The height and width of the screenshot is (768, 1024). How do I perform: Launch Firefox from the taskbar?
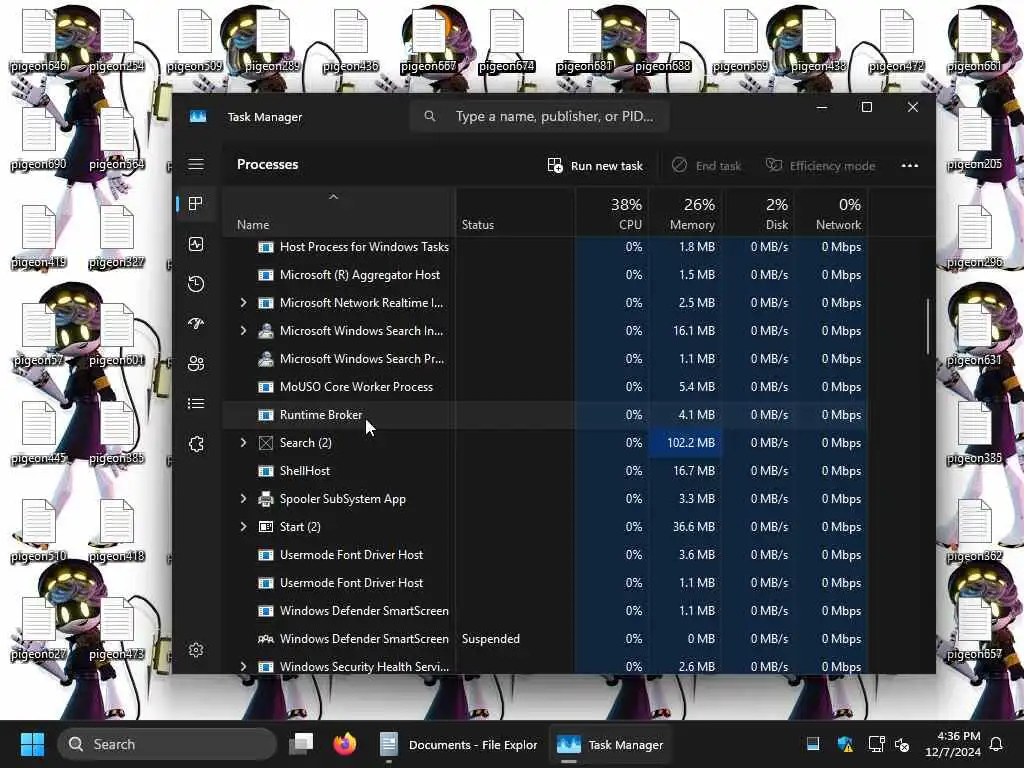coord(345,744)
